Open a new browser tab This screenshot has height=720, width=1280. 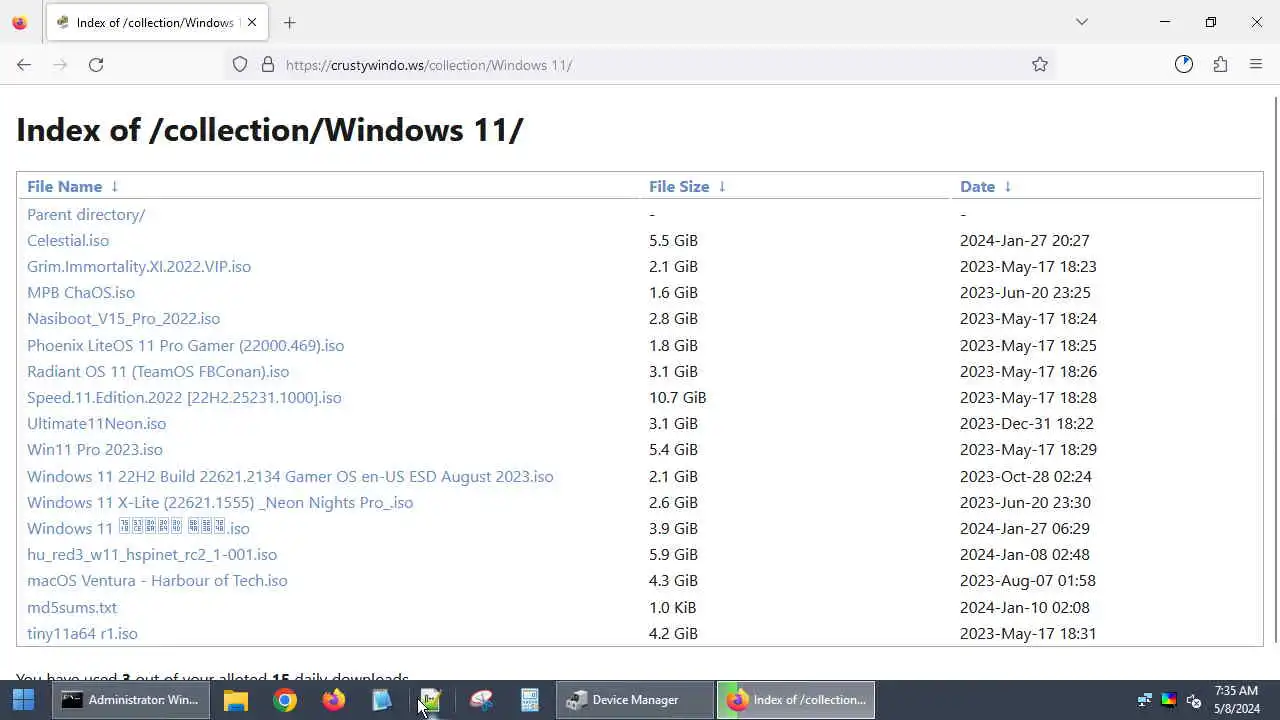pos(289,22)
